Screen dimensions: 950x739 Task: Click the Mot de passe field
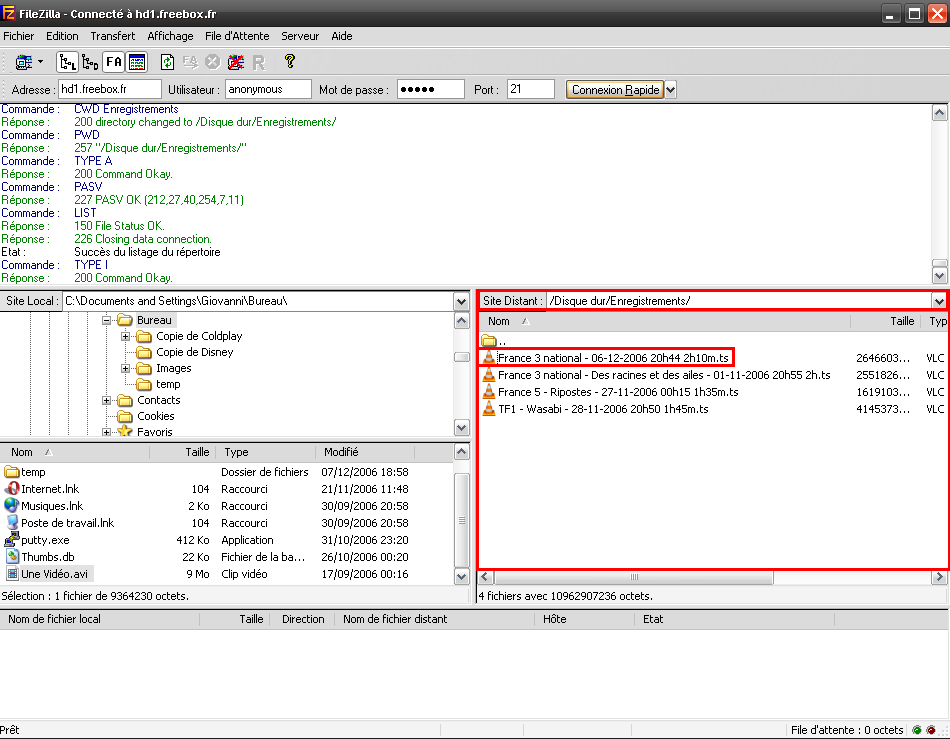pyautogui.click(x=431, y=89)
